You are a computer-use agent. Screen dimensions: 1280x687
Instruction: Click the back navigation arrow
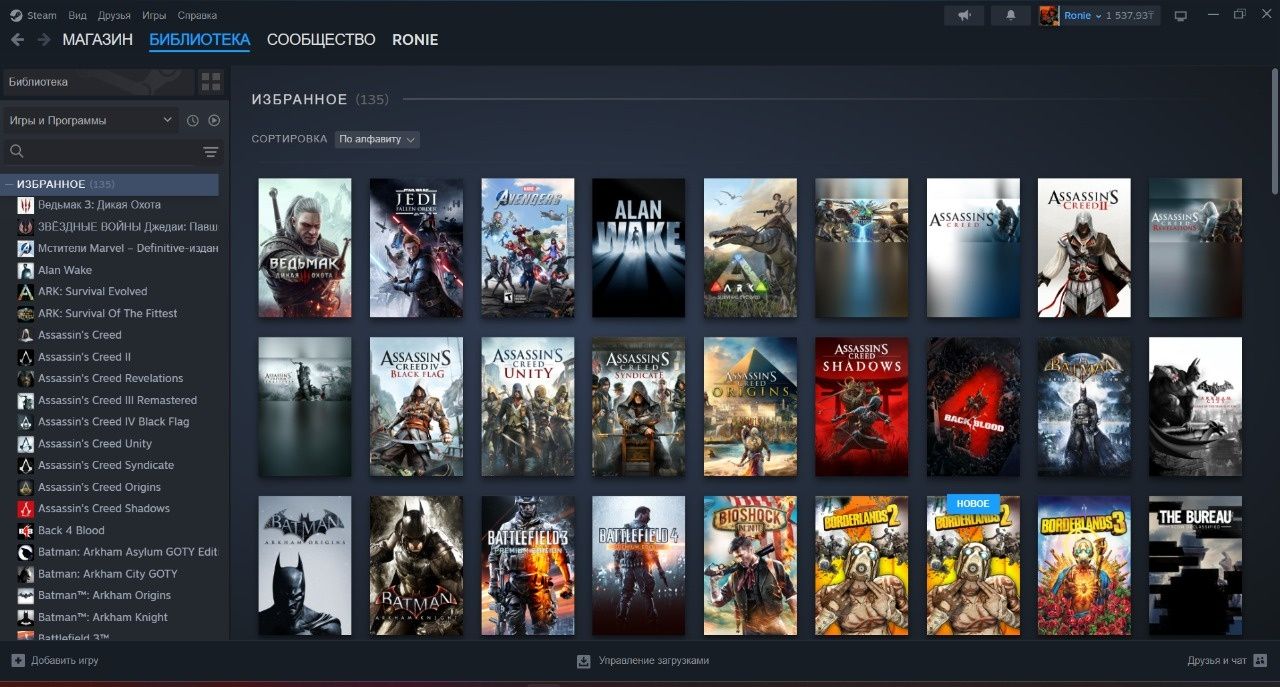click(17, 40)
